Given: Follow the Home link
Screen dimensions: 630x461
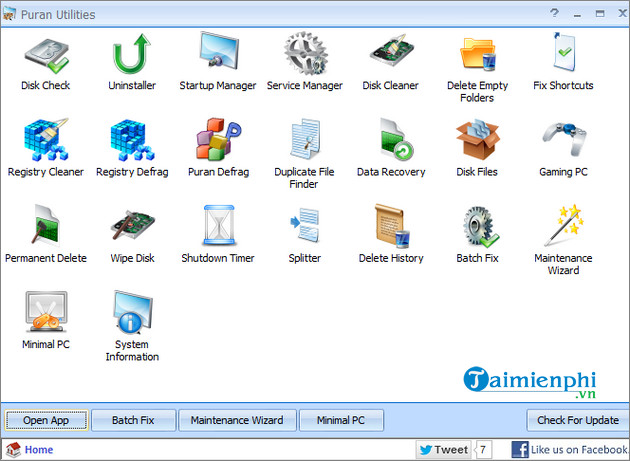Looking at the screenshot, I should coord(39,450).
